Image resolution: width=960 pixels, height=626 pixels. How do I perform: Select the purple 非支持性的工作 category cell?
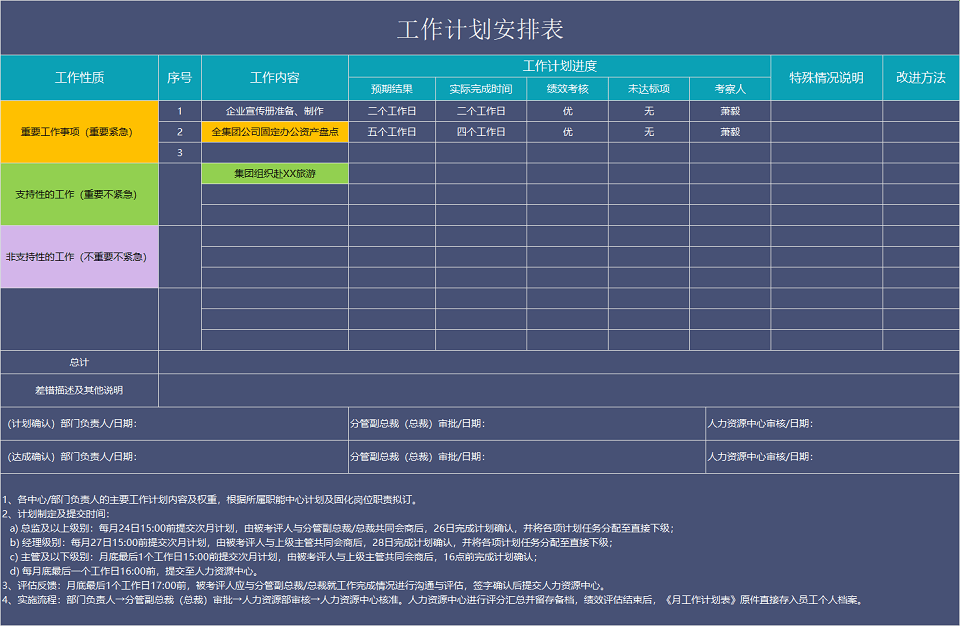[x=79, y=257]
